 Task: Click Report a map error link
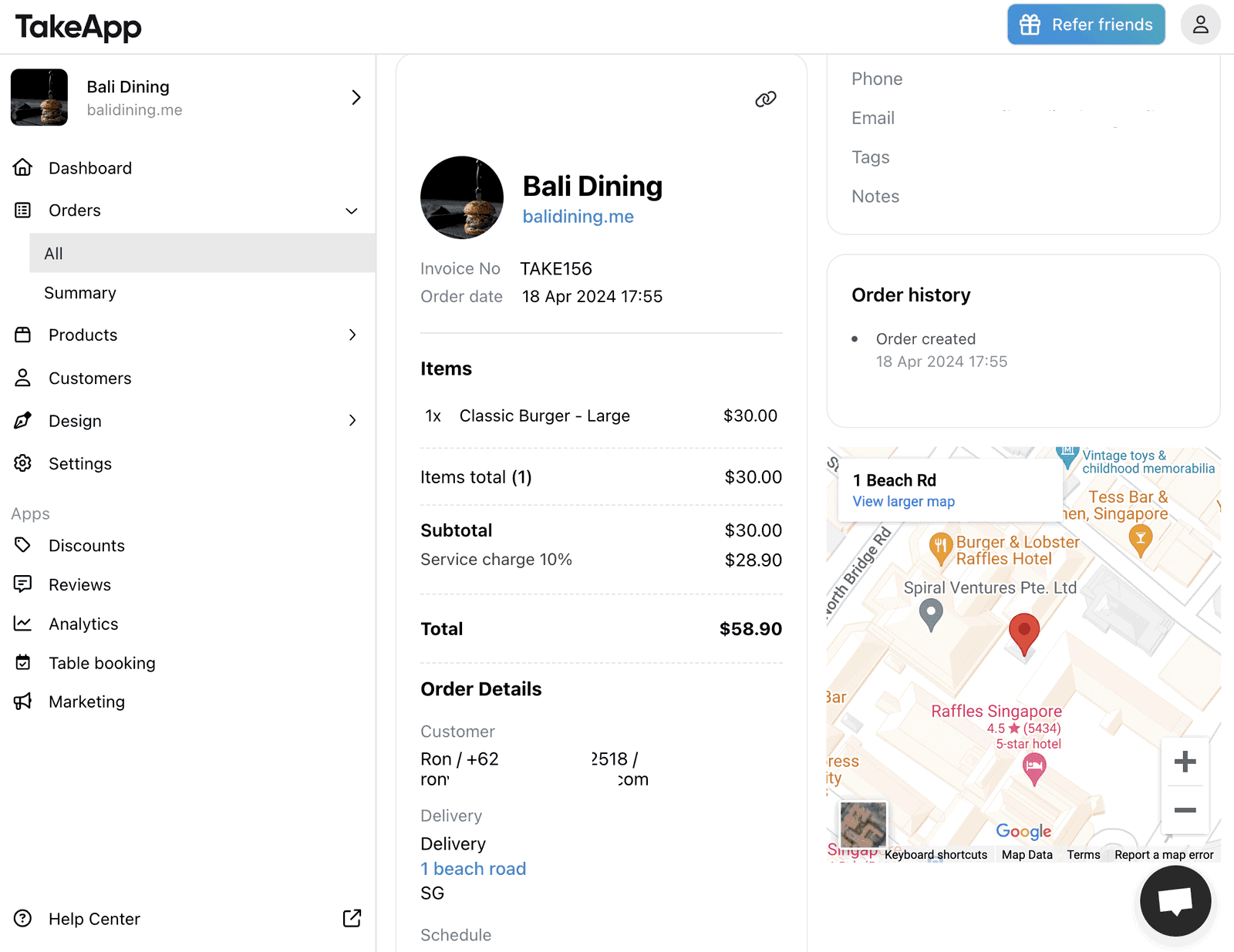1164,855
